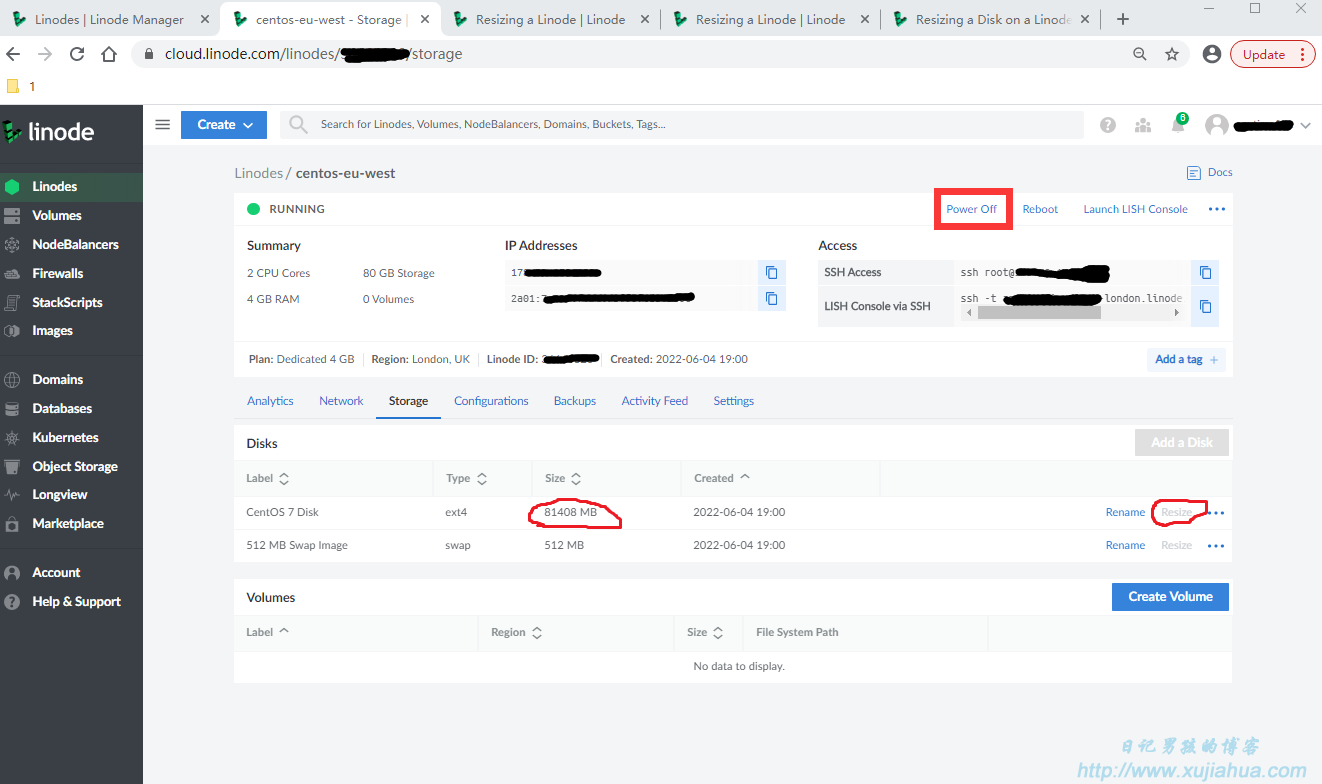1322x784 pixels.
Task: Rename the CentOS 7 Disk
Action: coord(1125,513)
